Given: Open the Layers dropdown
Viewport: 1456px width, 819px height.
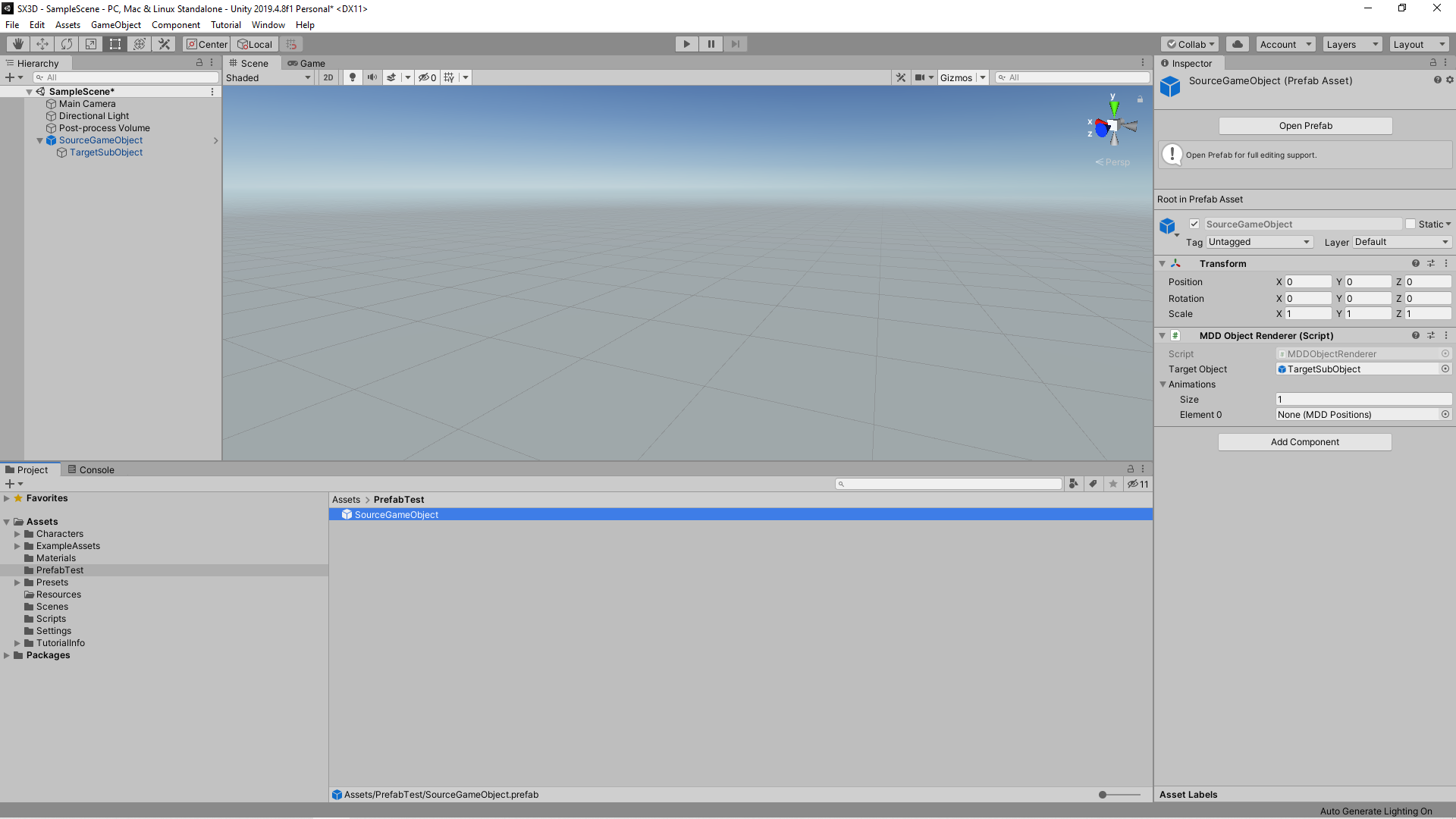Looking at the screenshot, I should click(1352, 44).
